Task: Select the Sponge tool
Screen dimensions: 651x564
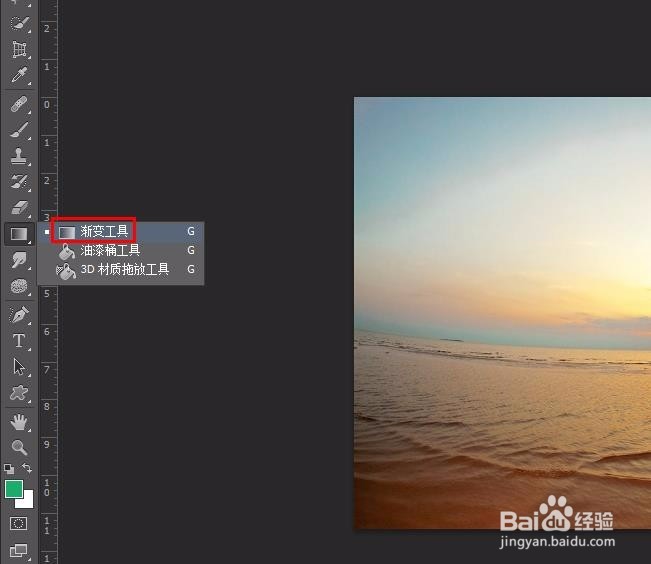Action: (x=19, y=286)
